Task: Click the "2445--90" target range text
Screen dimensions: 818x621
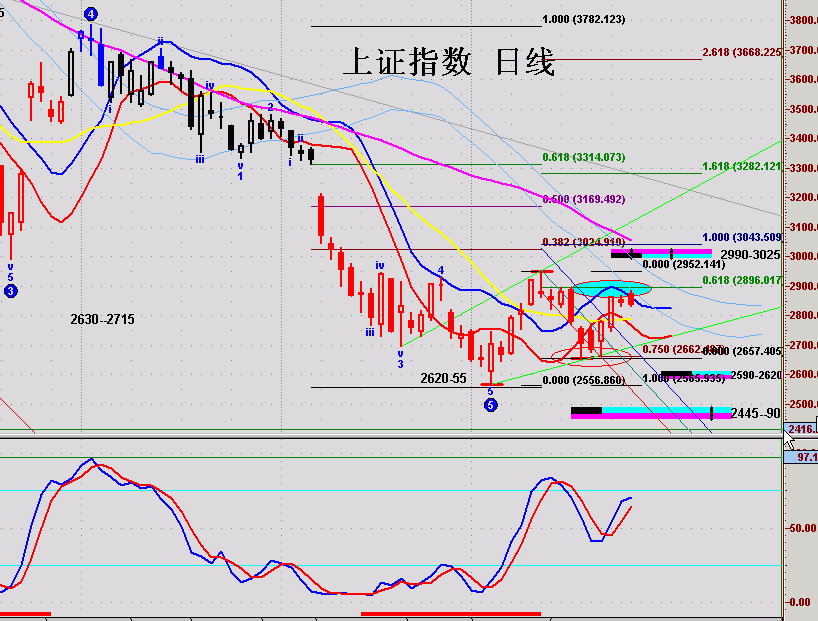Action: (756, 413)
